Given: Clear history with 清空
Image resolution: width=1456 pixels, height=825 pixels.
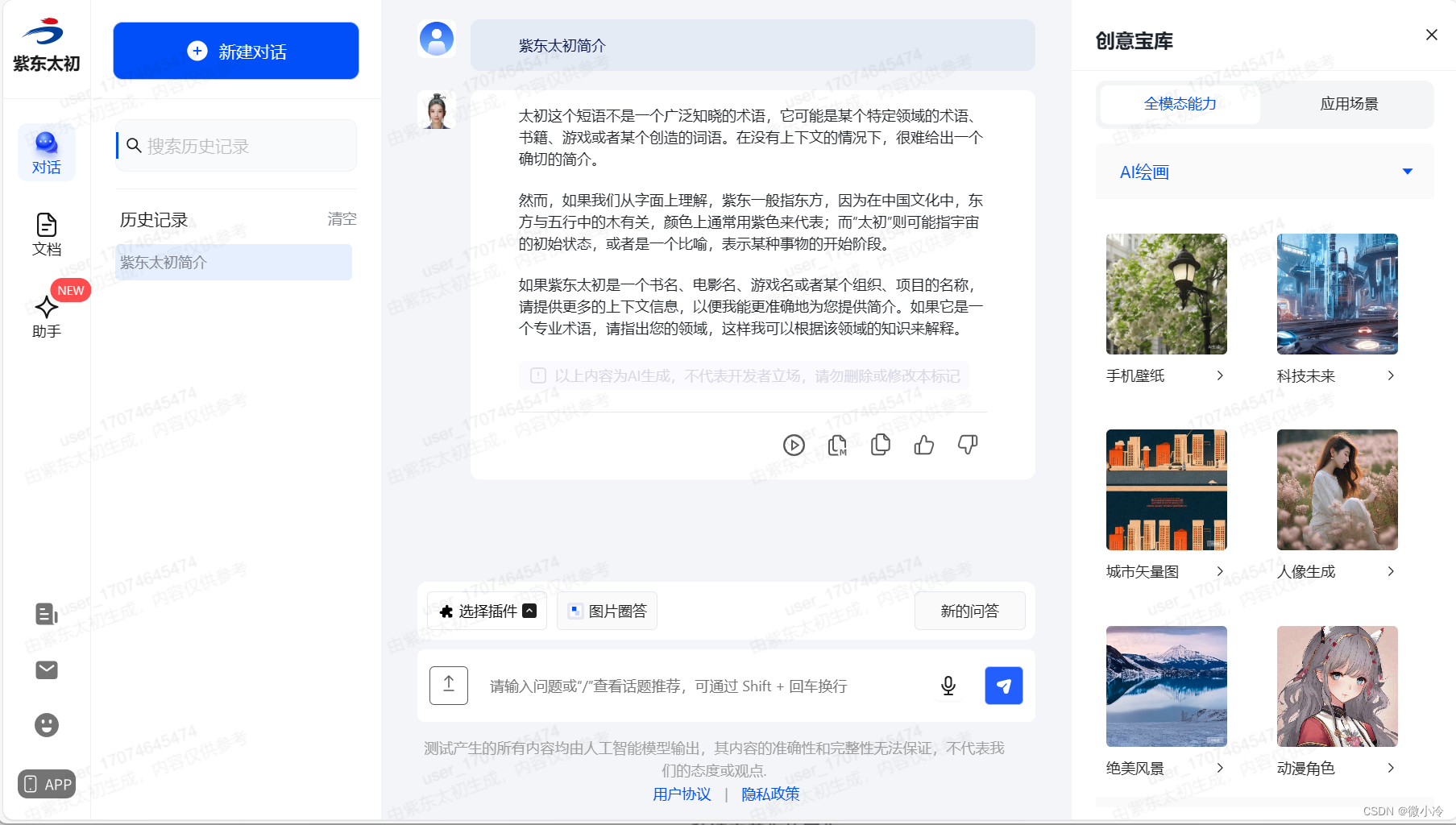Looking at the screenshot, I should pyautogui.click(x=342, y=219).
